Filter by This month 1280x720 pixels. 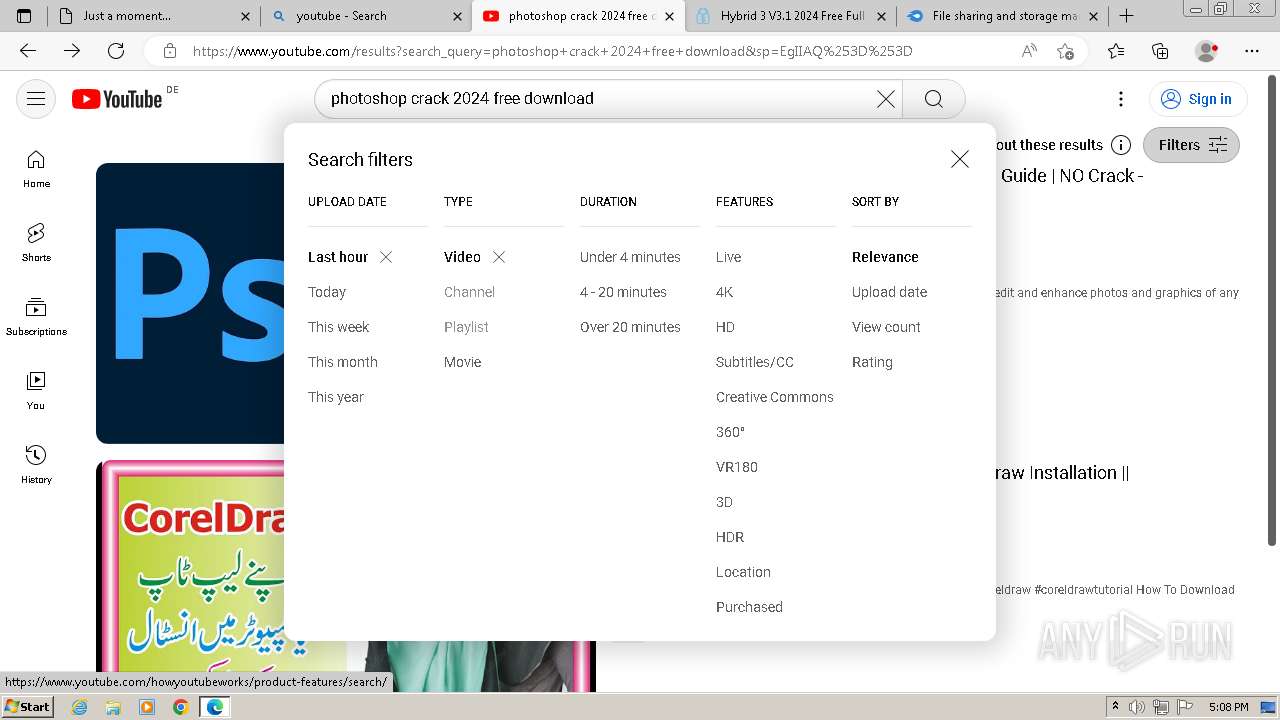pos(343,362)
